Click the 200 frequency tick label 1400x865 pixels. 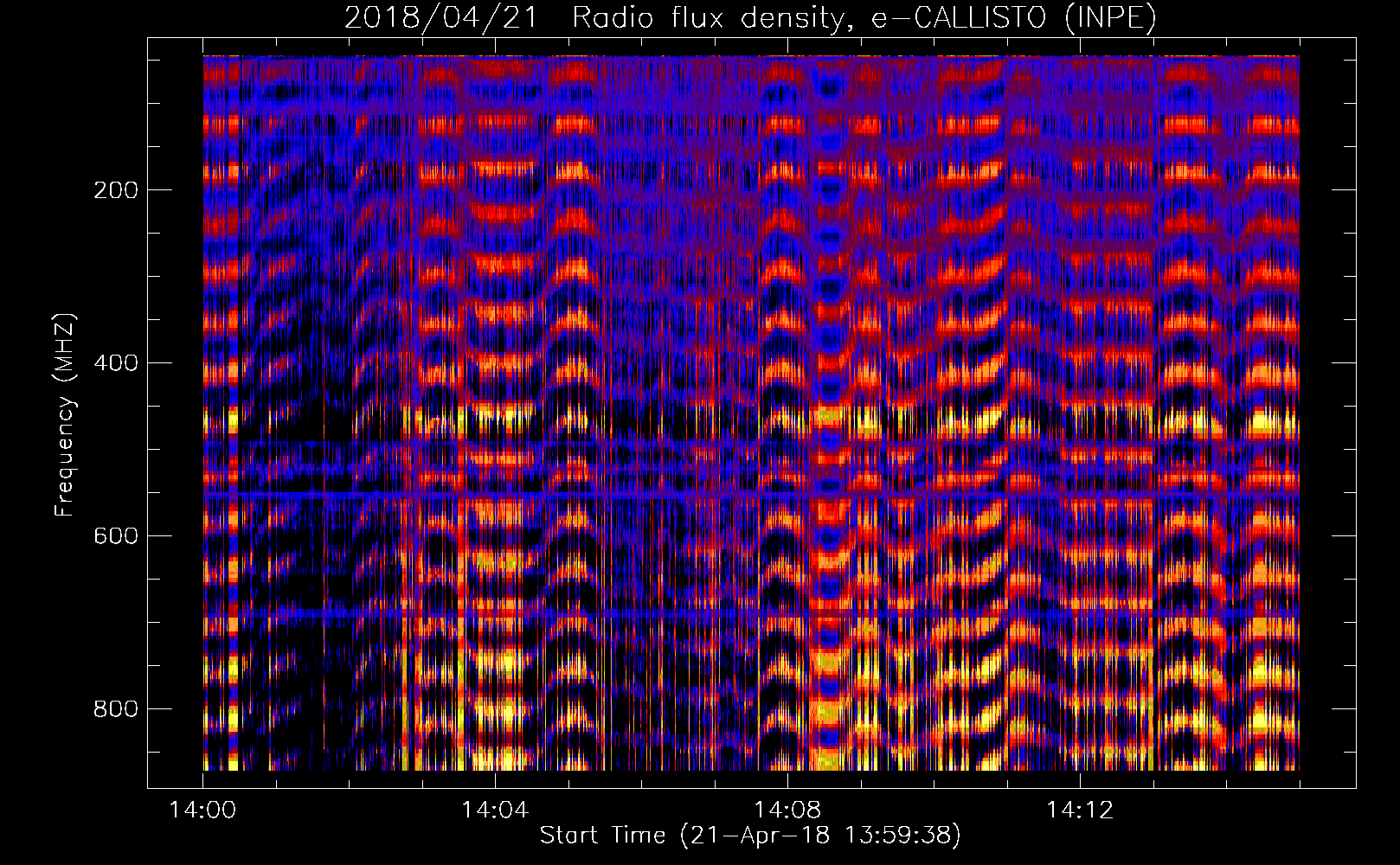click(115, 190)
